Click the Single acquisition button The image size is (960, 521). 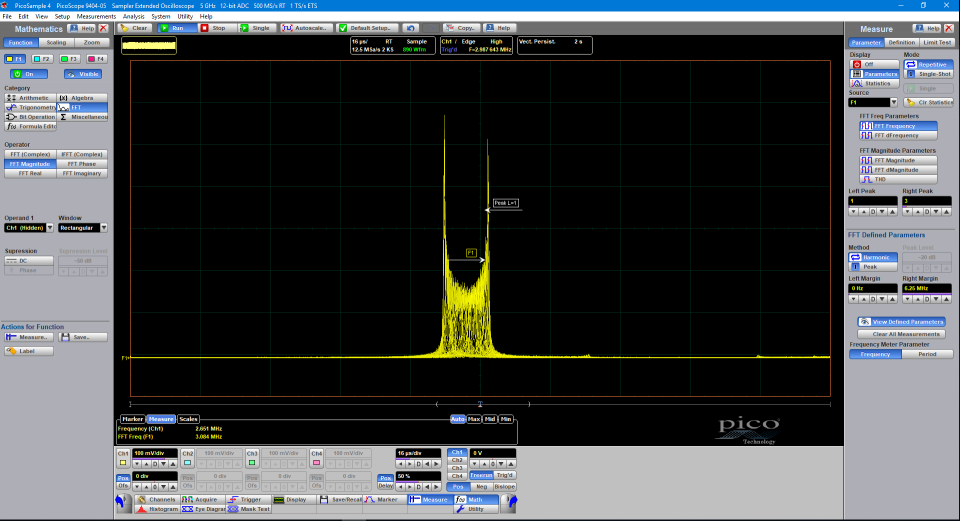[258, 28]
